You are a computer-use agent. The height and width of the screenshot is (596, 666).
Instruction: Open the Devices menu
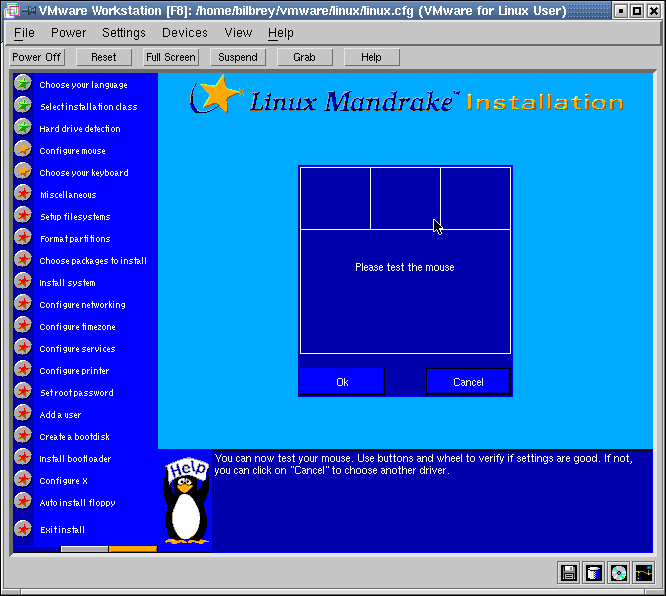click(x=185, y=33)
